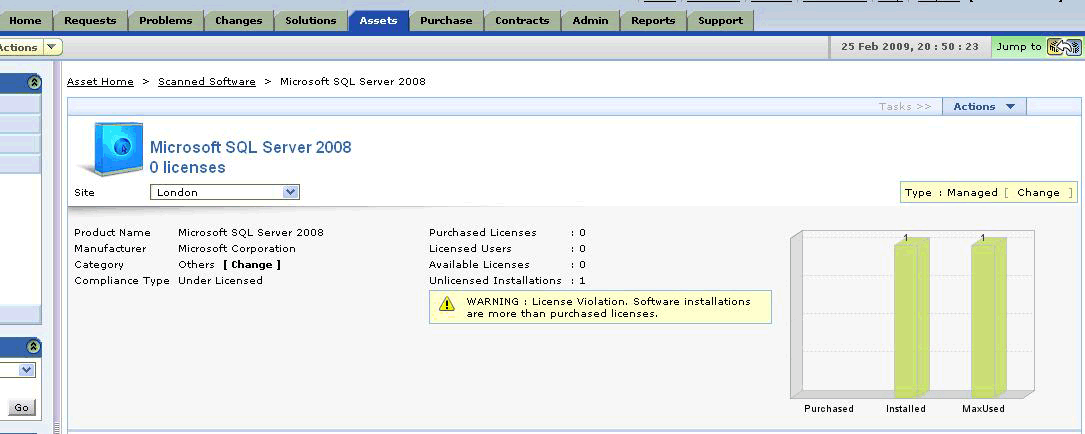Click the license violation warning icon

tap(447, 303)
